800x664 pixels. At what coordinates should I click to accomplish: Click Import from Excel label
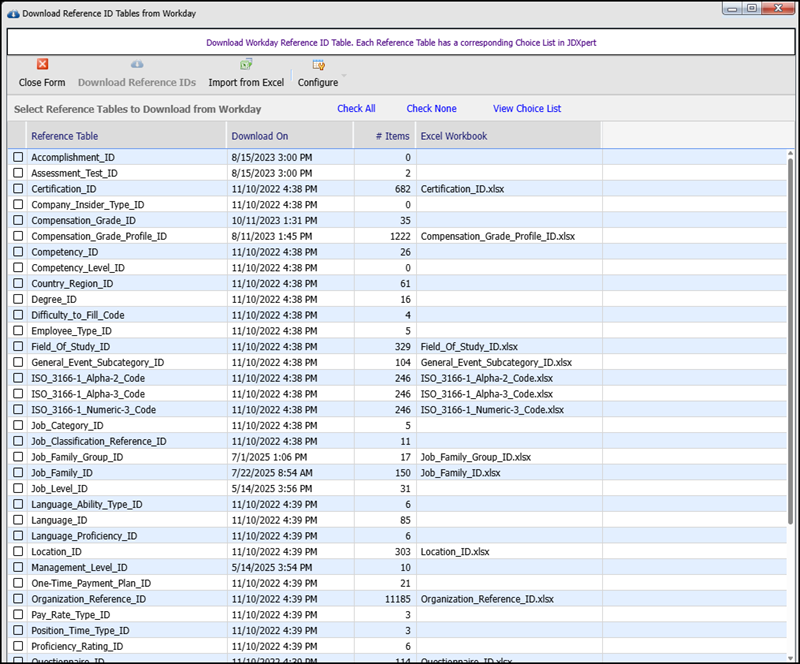click(246, 82)
